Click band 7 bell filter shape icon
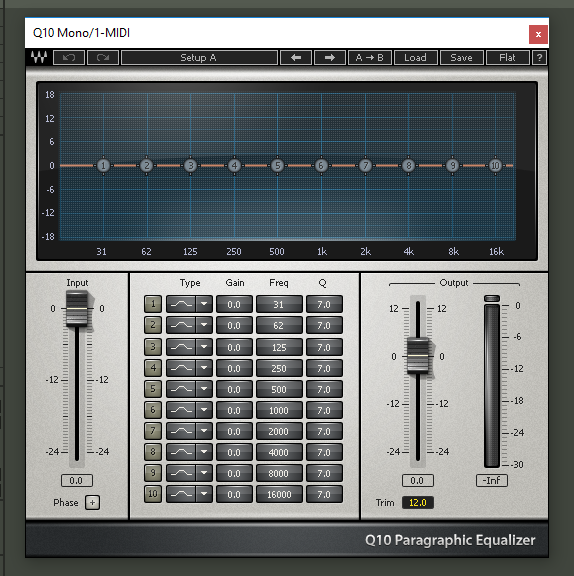574x576 pixels. 181,431
